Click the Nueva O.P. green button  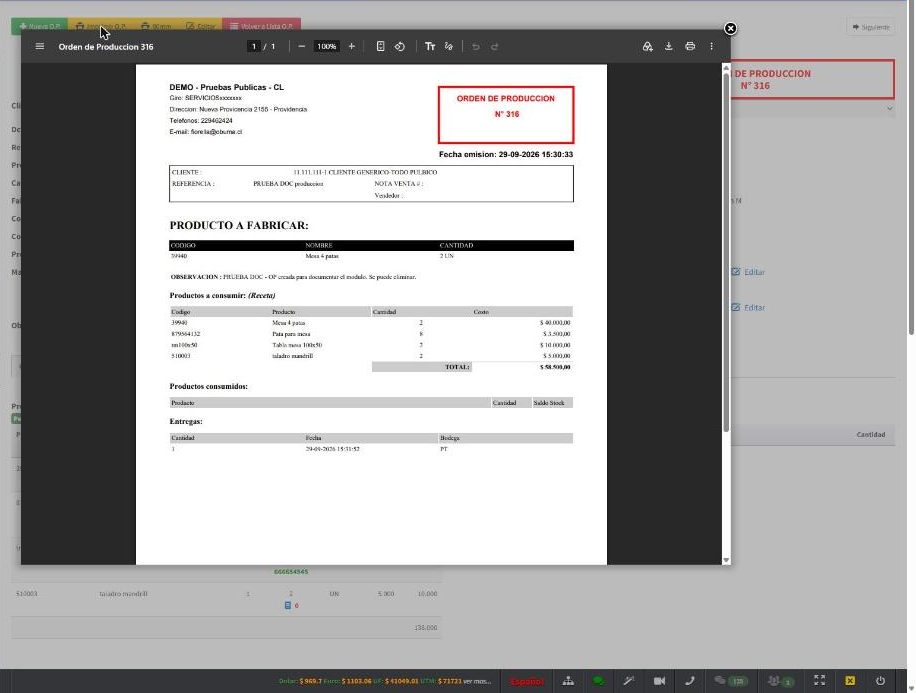[x=39, y=26]
